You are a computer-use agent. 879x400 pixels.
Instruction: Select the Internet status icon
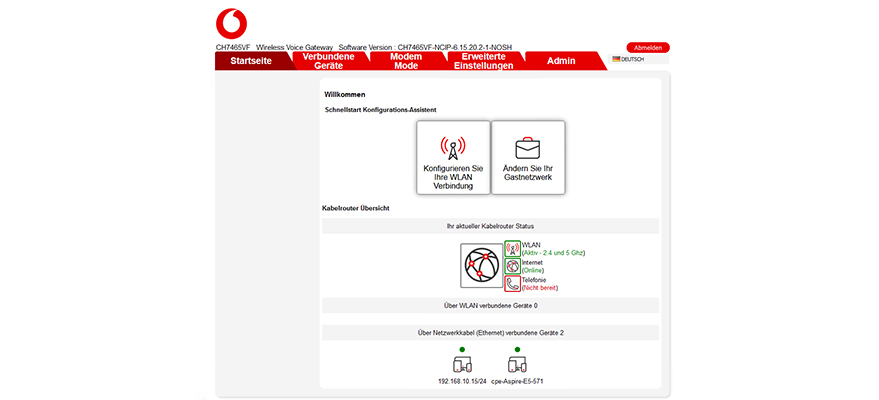(x=512, y=266)
